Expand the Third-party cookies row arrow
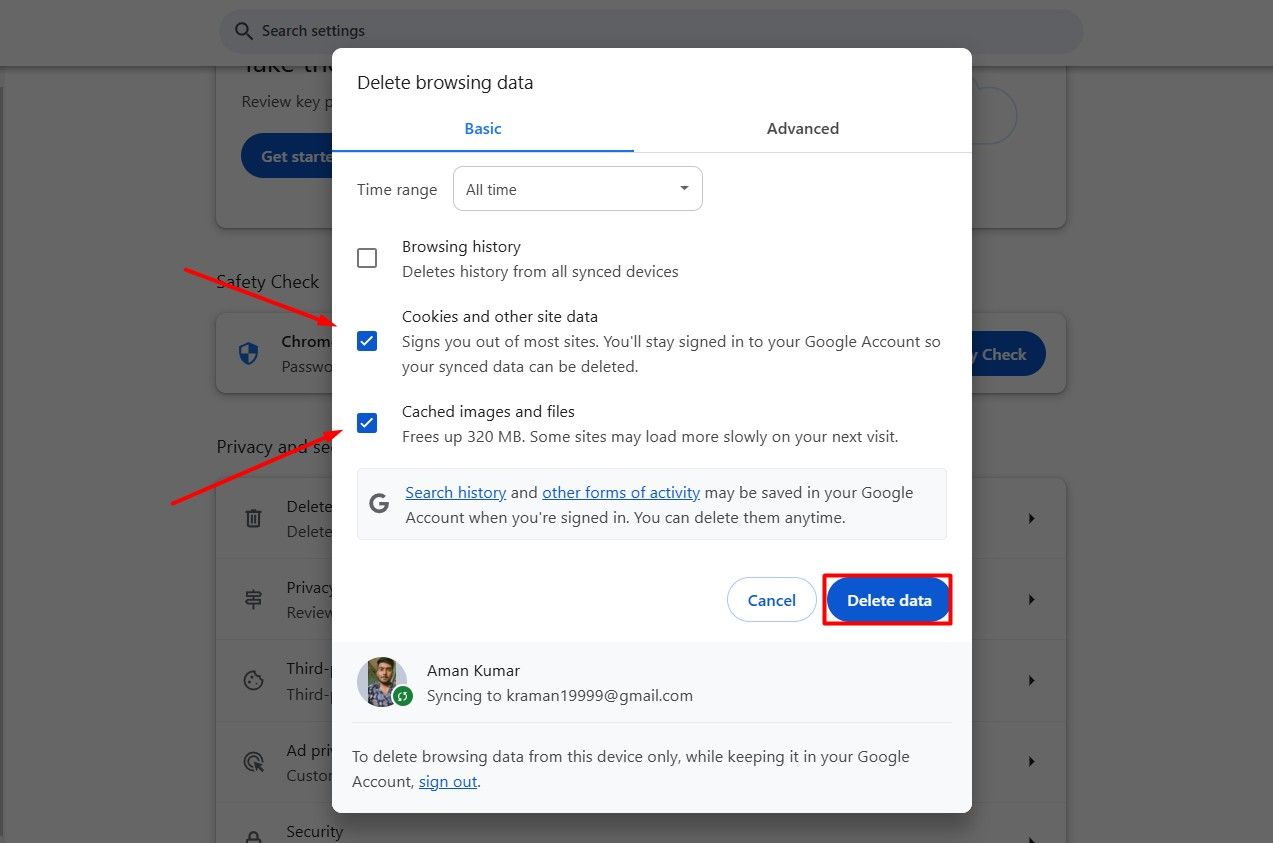This screenshot has height=843, width=1273. pyautogui.click(x=1031, y=680)
